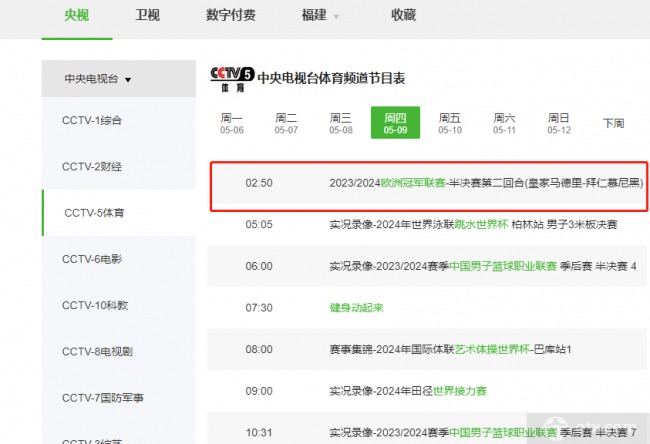The height and width of the screenshot is (444, 650).
Task: Show schedule for 周三 05-08
Action: point(341,123)
